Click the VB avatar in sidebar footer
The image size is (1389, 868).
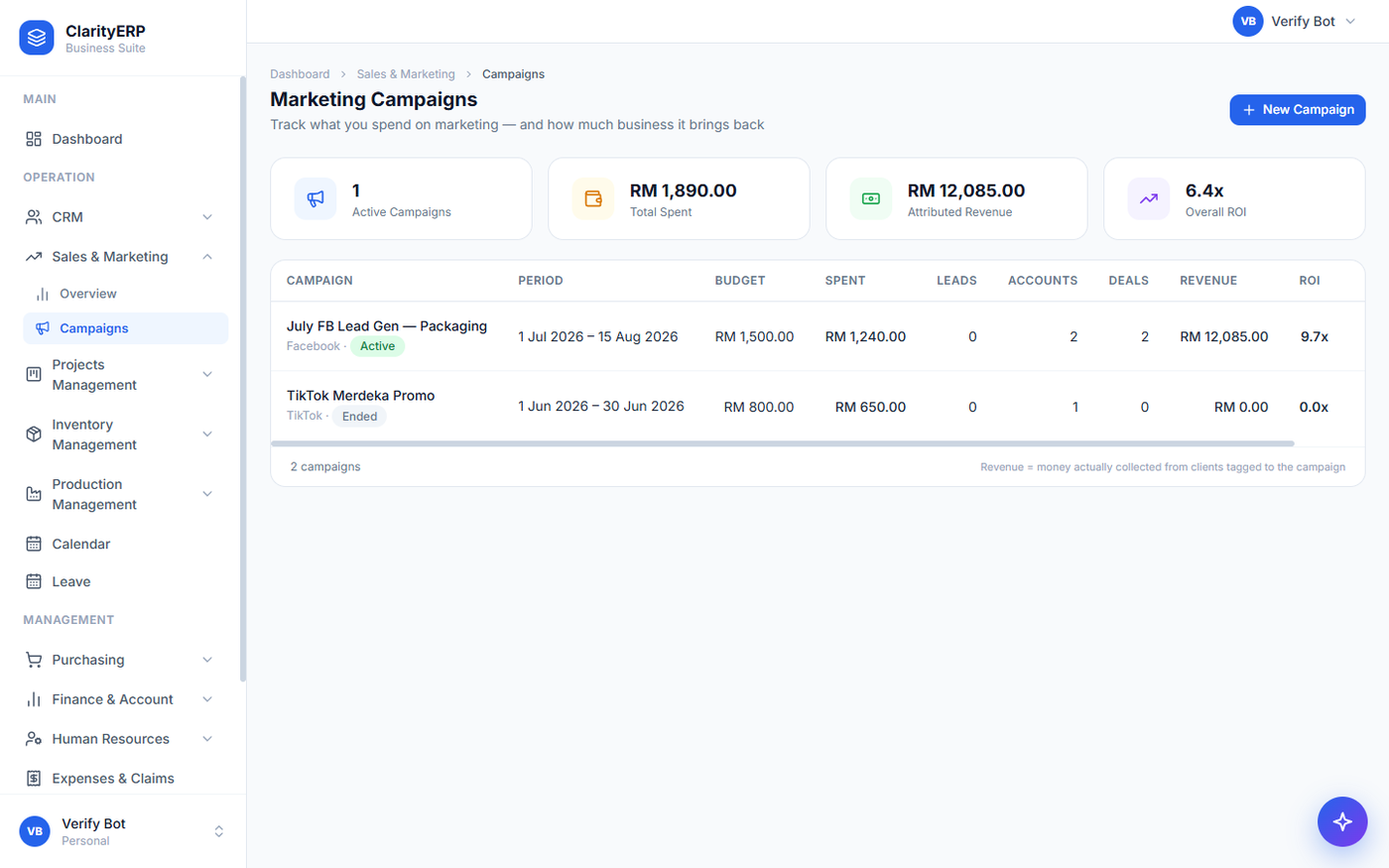[x=35, y=831]
